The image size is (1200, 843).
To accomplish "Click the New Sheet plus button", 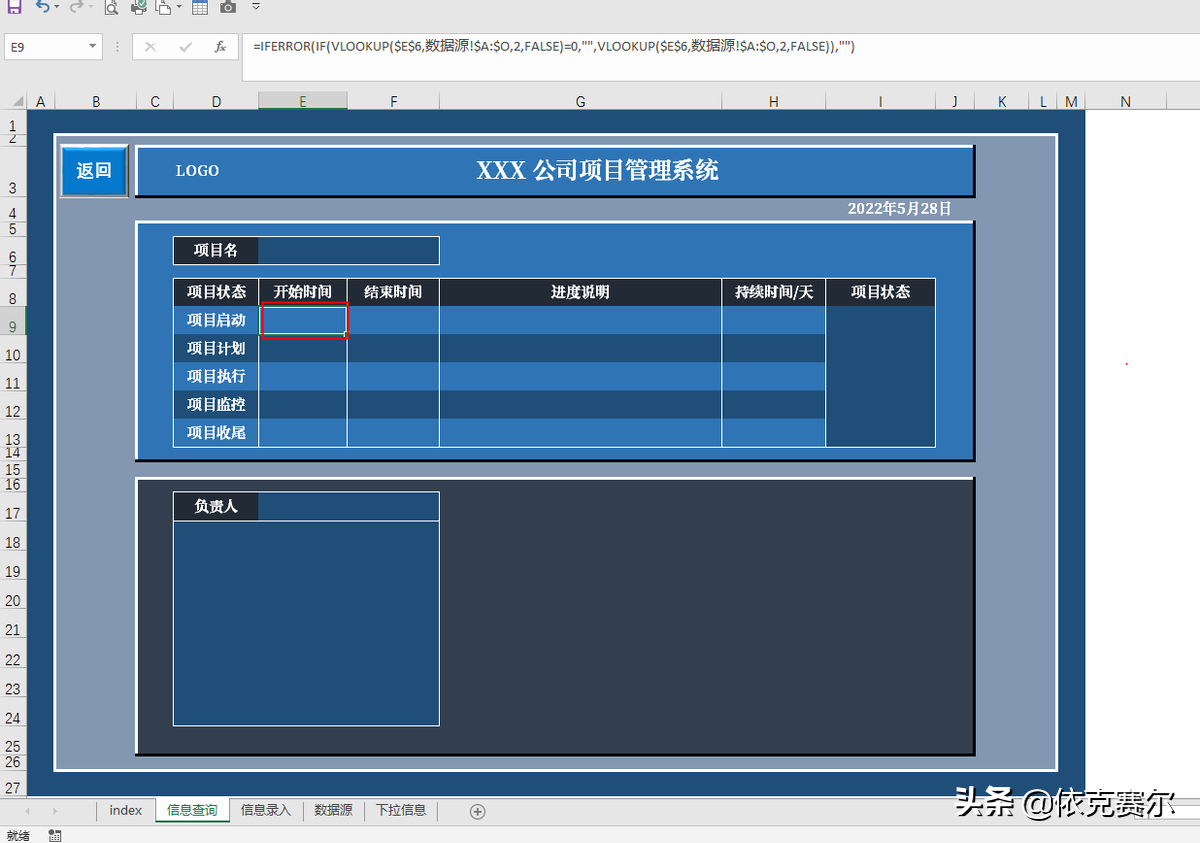I will (478, 811).
